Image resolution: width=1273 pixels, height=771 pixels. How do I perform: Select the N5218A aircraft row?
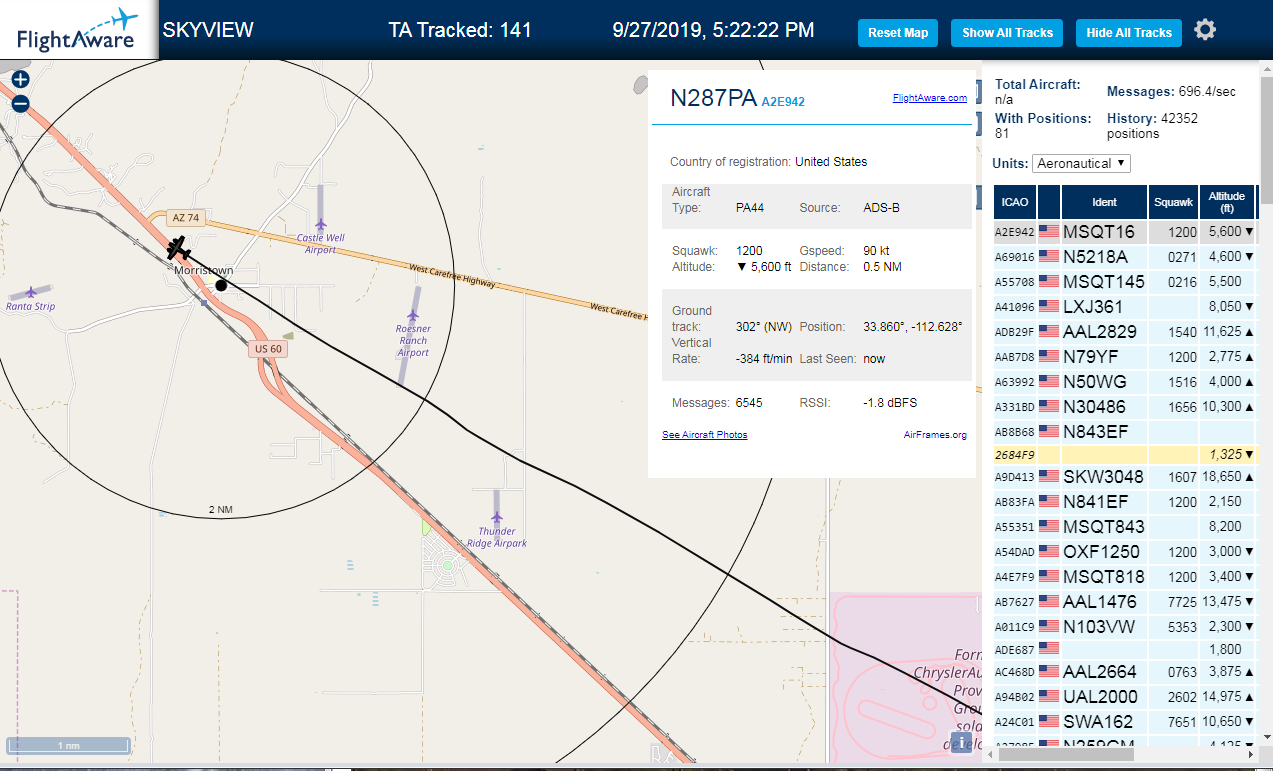pos(1124,257)
